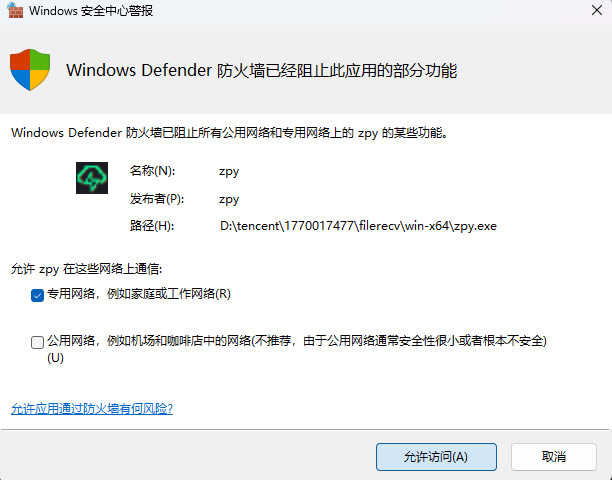Close the Windows security alert dialog
The height and width of the screenshot is (480, 612).
597,10
